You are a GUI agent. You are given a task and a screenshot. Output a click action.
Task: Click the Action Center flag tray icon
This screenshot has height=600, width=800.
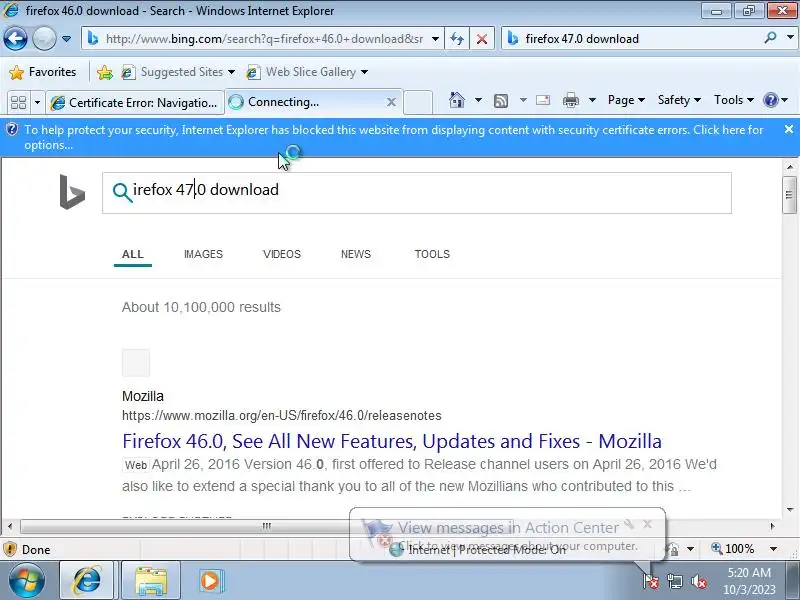coord(650,581)
